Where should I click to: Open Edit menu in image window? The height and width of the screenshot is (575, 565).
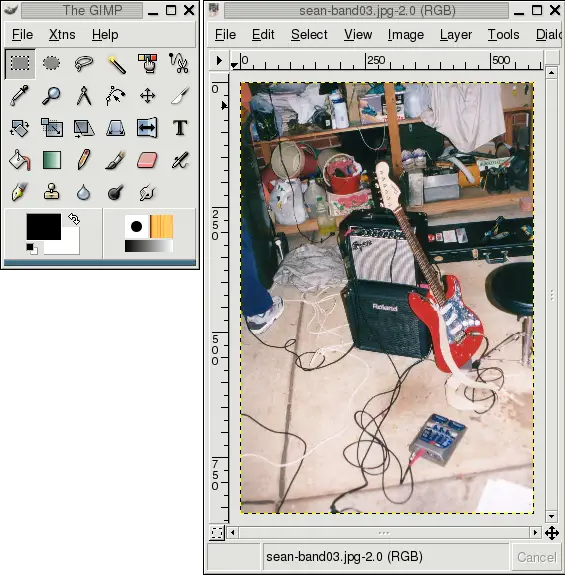coord(263,35)
